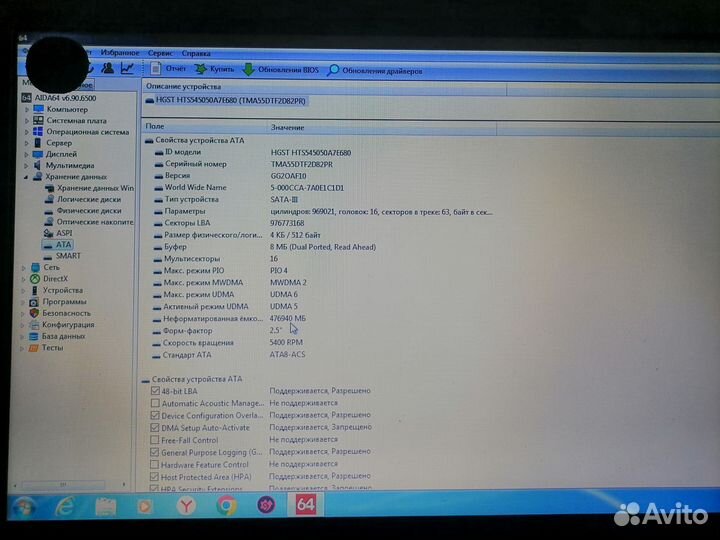Expand the Дисплей node arrow
Screen dimensions: 720x540
point(26,154)
